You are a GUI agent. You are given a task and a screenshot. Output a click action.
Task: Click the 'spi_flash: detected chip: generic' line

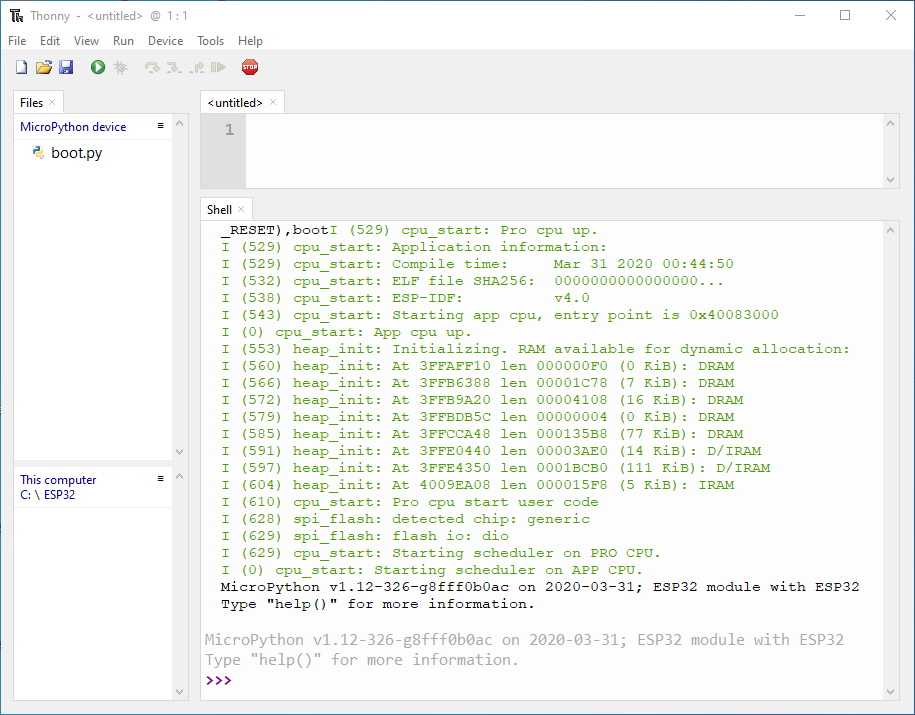click(x=405, y=519)
